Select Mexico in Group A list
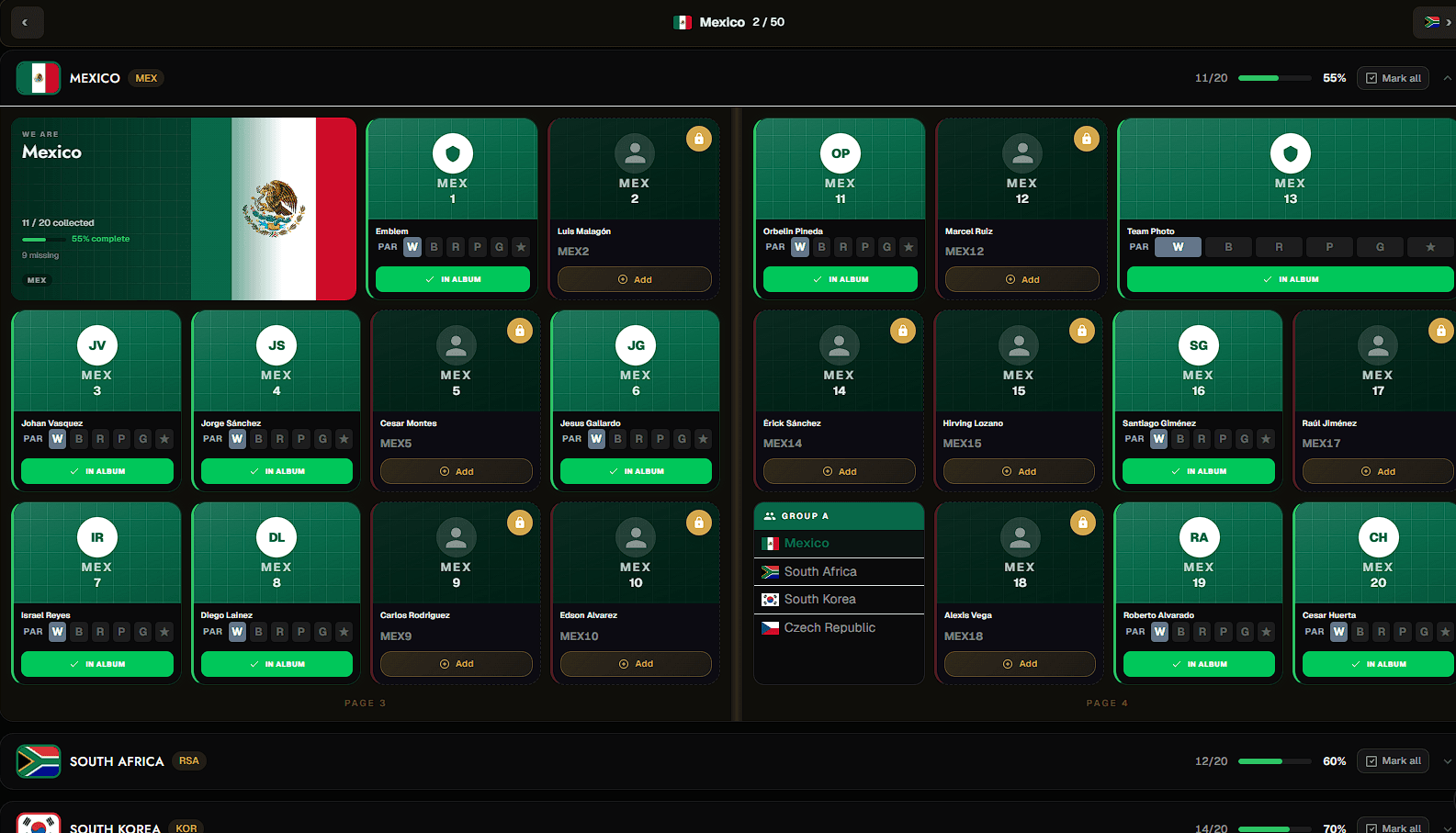This screenshot has width=1456, height=833. (x=839, y=544)
